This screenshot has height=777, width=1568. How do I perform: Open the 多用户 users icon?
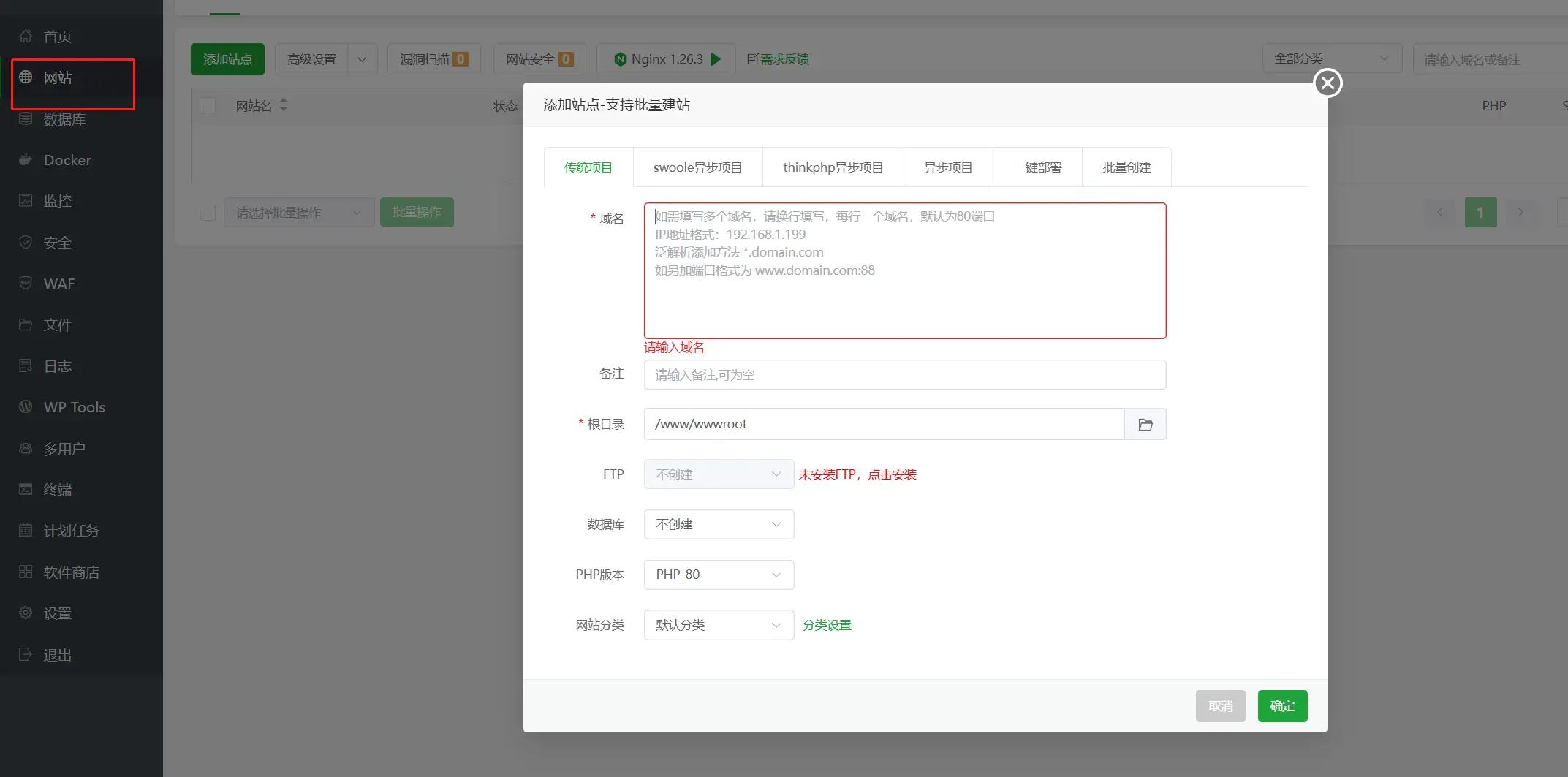click(x=26, y=448)
